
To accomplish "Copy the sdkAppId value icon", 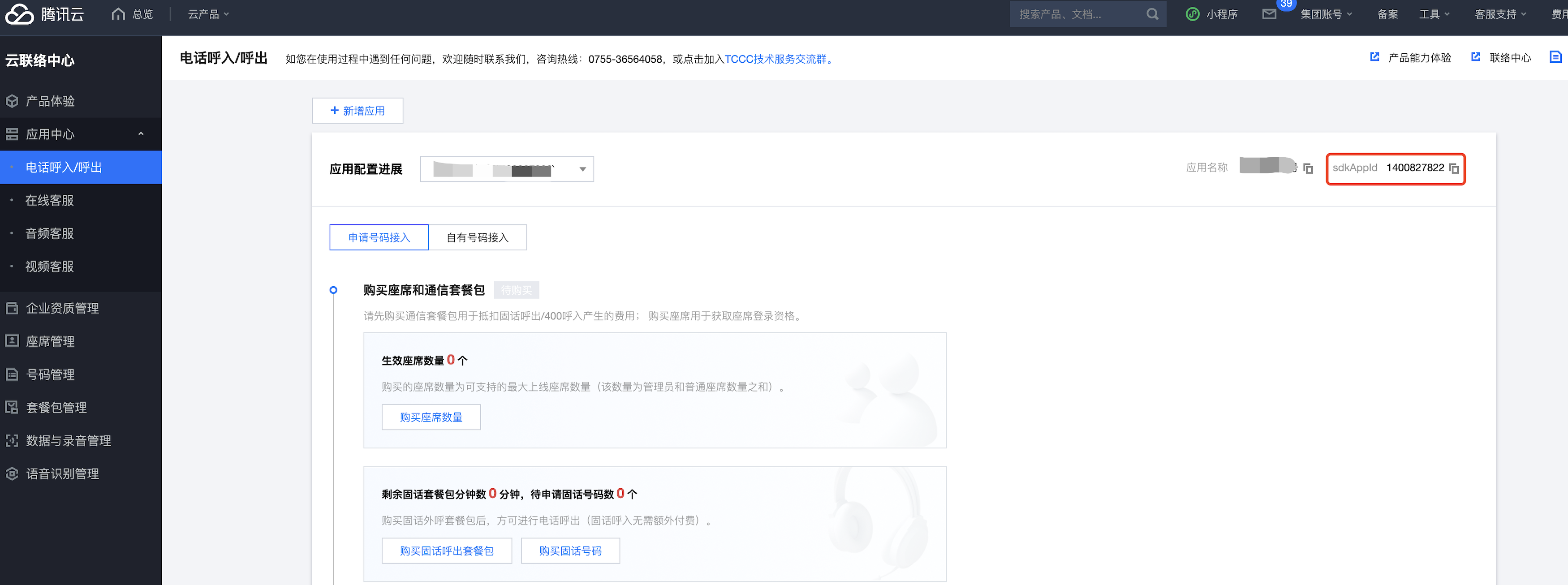I will tap(1454, 168).
